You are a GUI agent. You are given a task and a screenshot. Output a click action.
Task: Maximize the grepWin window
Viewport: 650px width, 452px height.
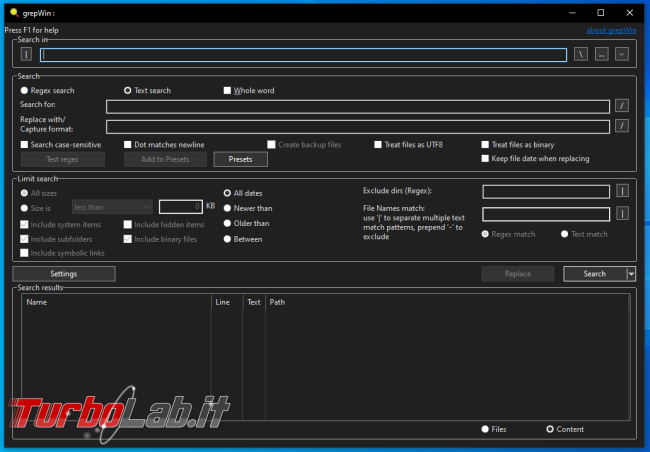coord(600,13)
